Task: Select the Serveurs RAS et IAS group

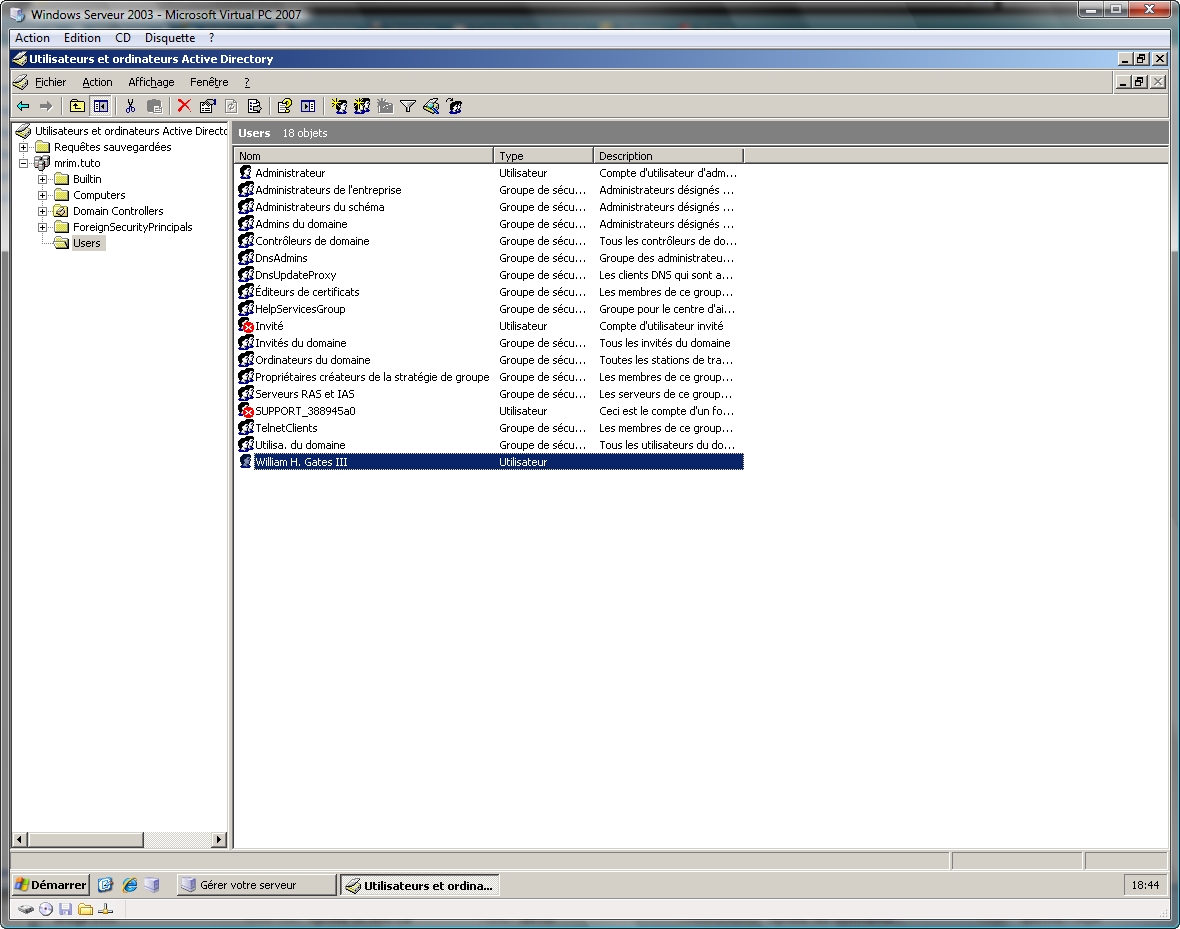Action: tap(489, 394)
